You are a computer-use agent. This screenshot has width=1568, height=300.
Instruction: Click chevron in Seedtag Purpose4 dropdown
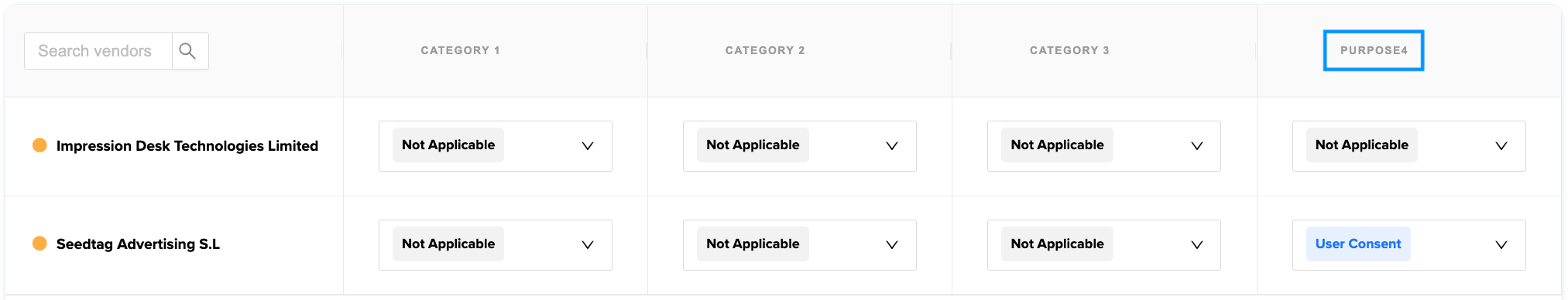tap(1501, 245)
